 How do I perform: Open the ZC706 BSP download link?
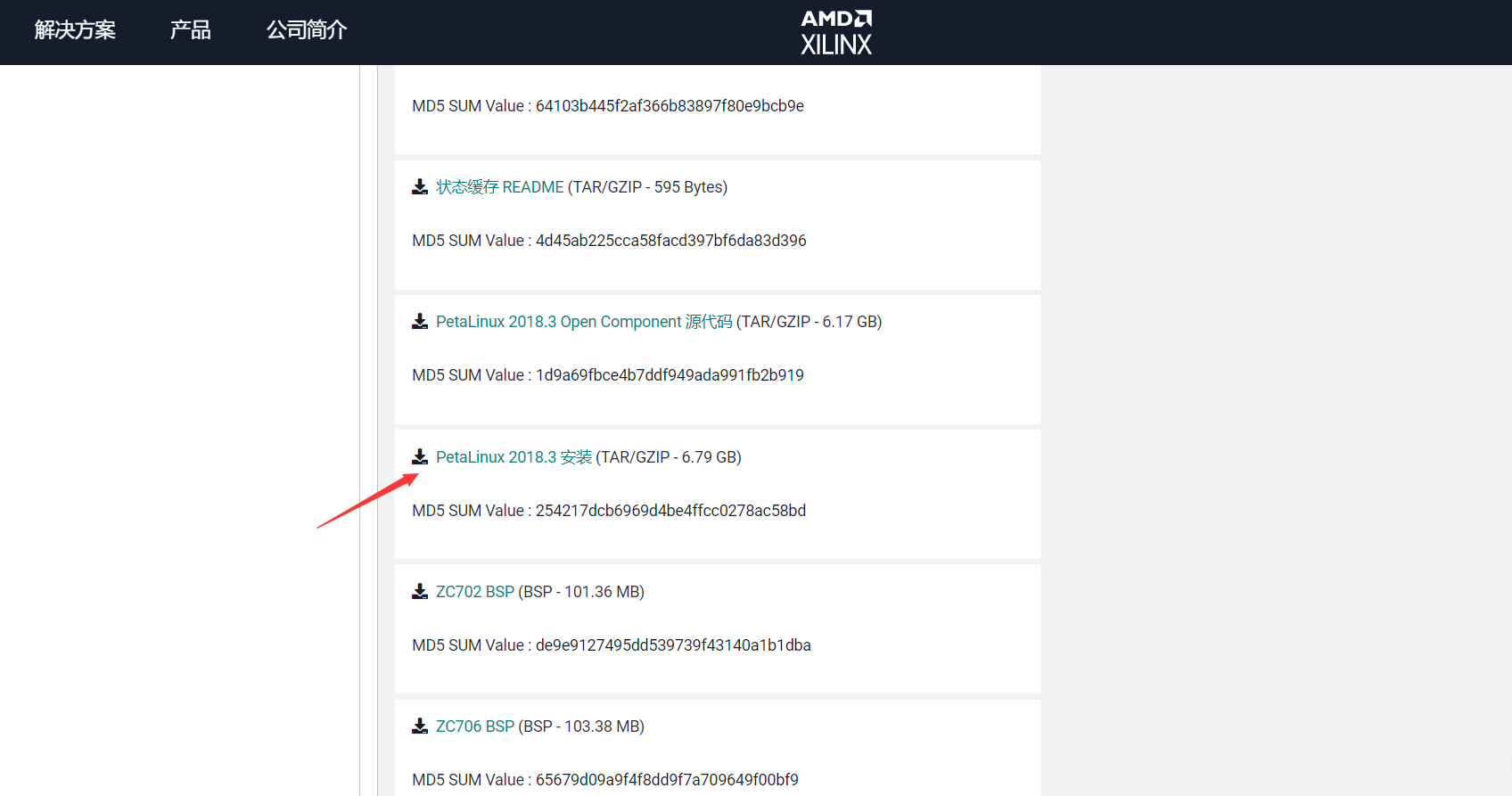475,726
